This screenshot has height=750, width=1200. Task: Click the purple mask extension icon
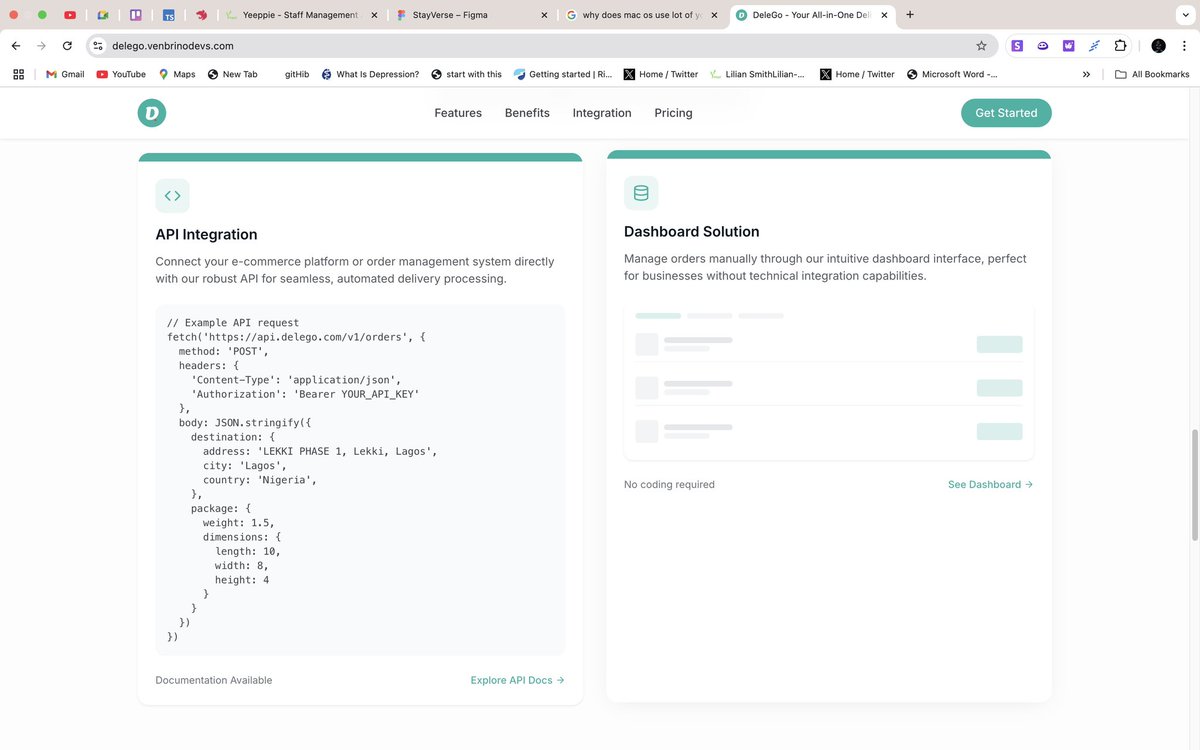[x=1043, y=46]
